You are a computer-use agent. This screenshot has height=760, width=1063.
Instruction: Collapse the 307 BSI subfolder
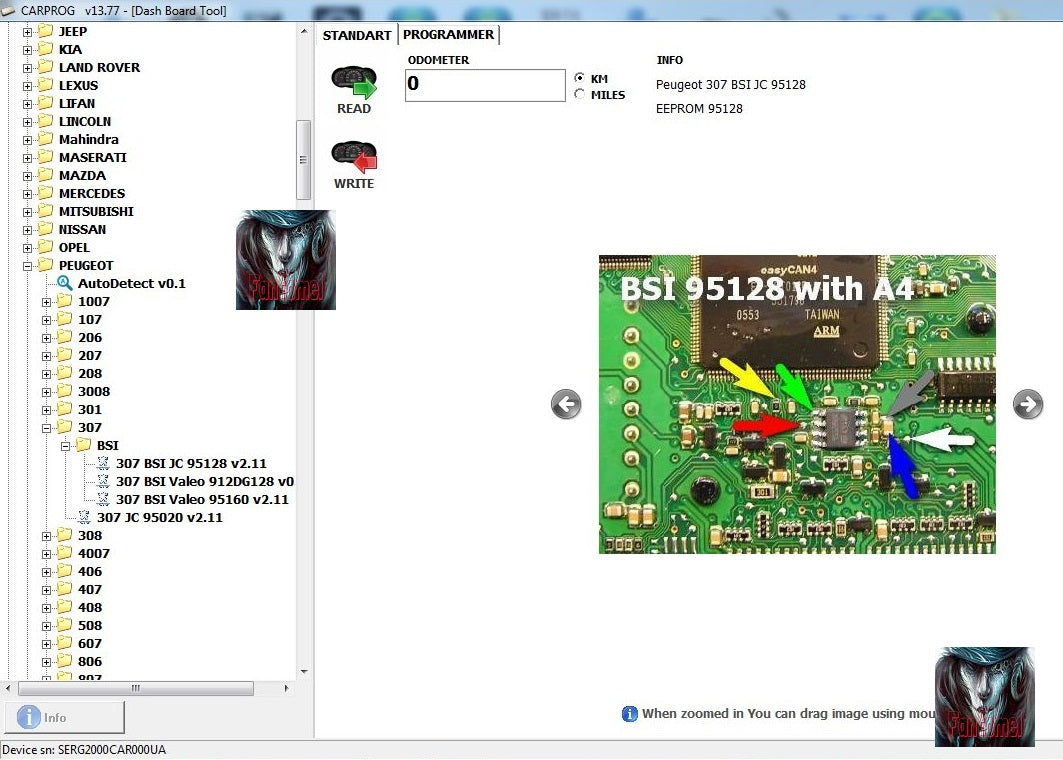click(x=65, y=446)
